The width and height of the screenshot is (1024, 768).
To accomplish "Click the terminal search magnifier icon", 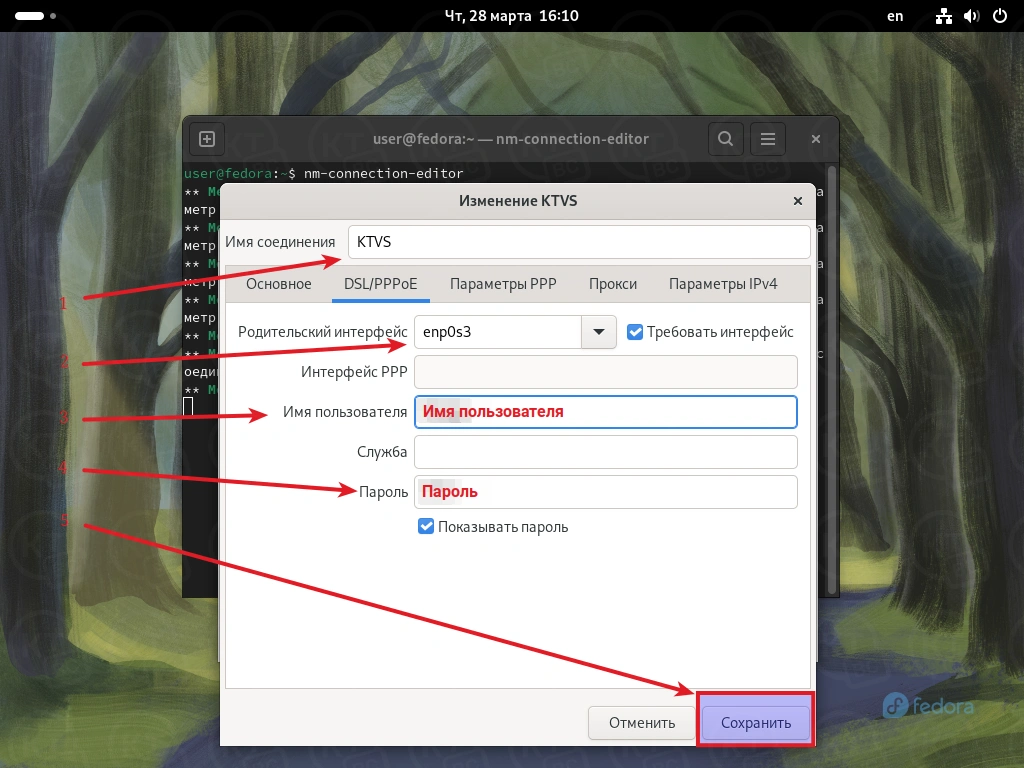I will point(726,139).
